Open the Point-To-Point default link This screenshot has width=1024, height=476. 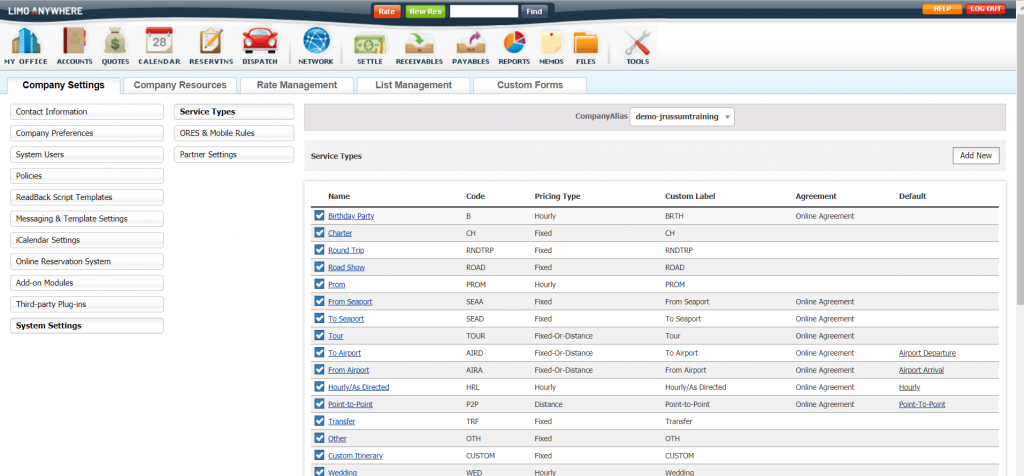[x=922, y=404]
